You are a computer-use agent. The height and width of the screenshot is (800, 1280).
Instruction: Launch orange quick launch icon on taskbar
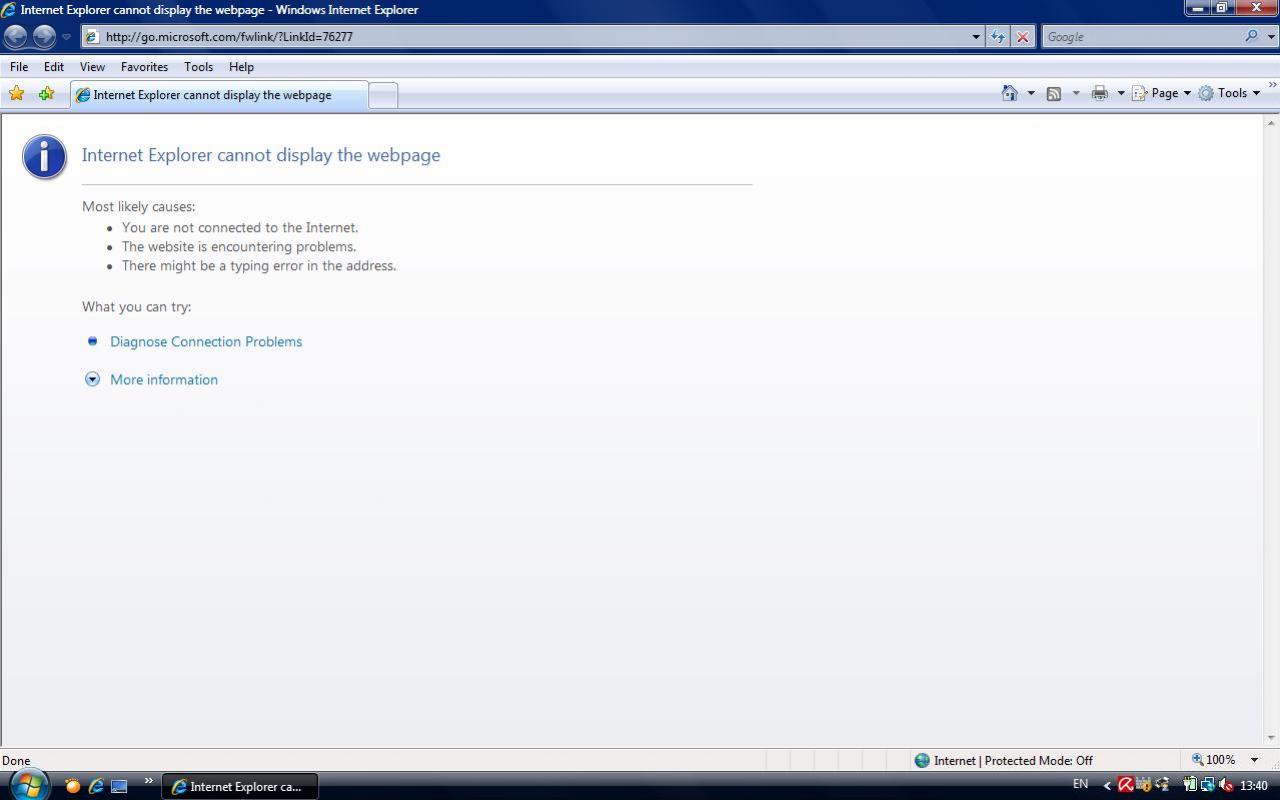(72, 786)
